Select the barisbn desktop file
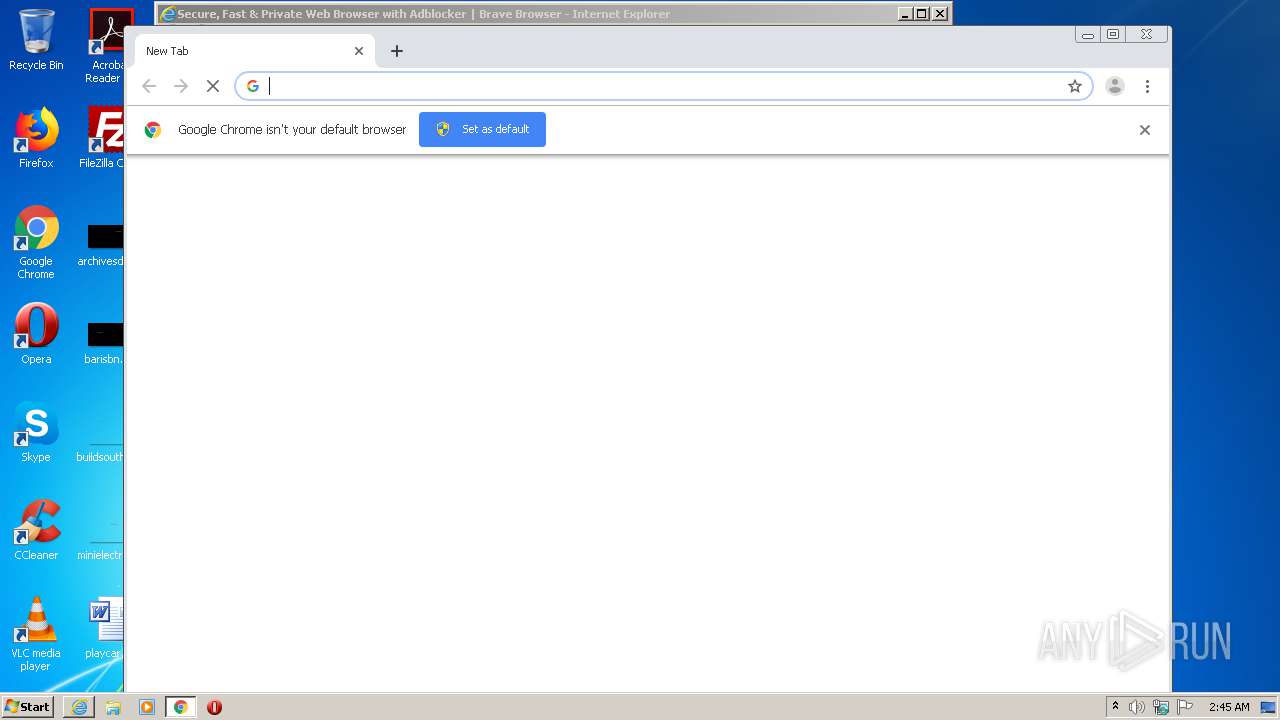The height and width of the screenshot is (720, 1280). (104, 342)
